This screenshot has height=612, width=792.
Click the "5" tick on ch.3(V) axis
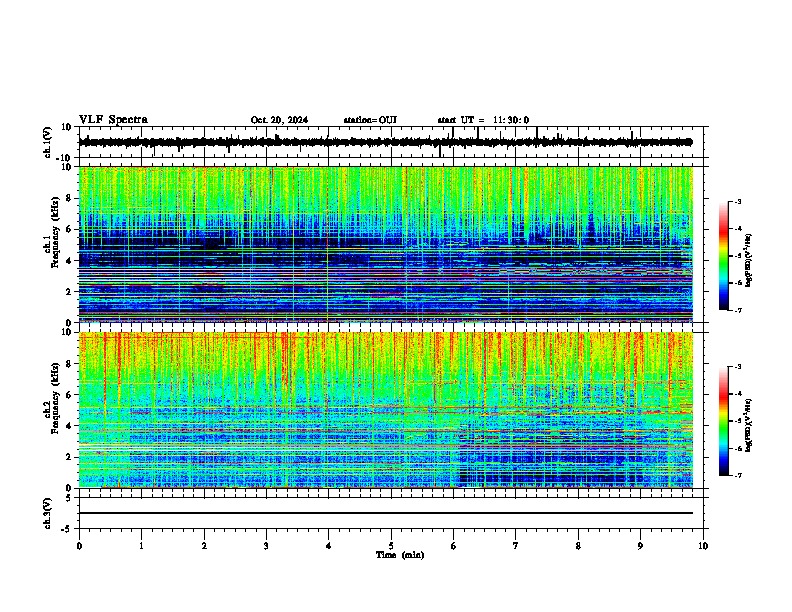69,498
